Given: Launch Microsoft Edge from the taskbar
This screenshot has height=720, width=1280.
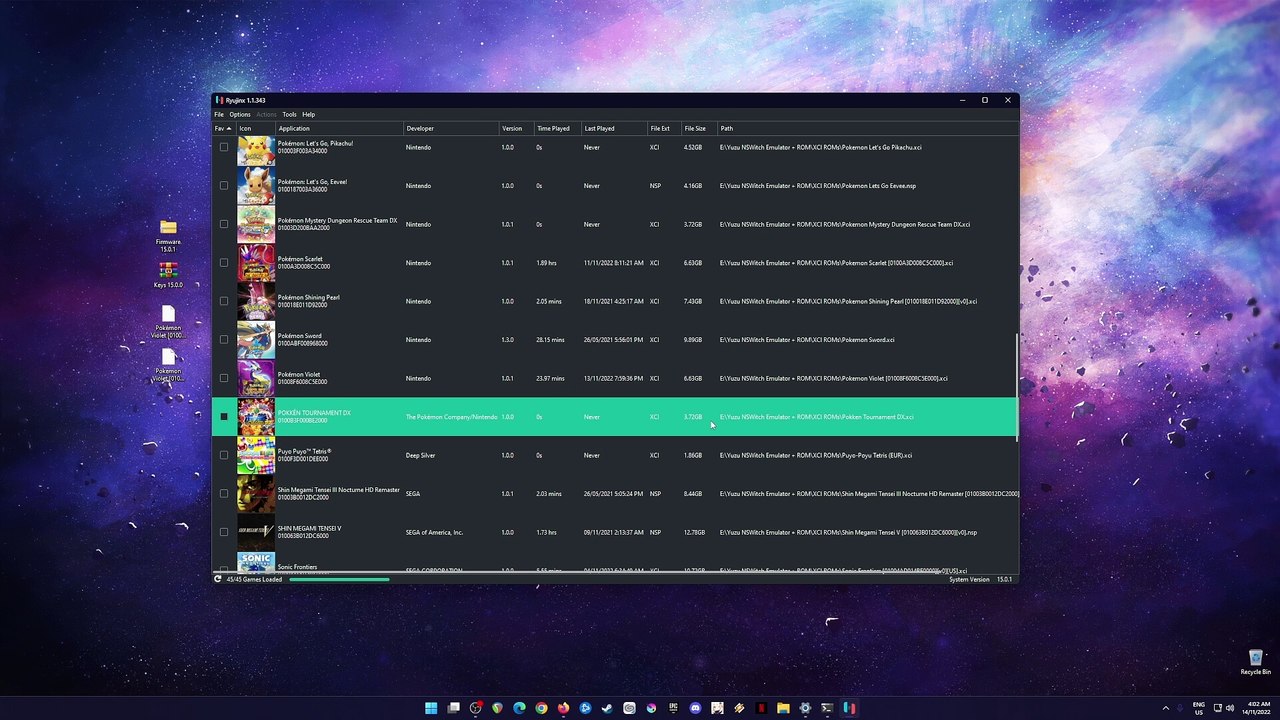Looking at the screenshot, I should click(x=519, y=708).
